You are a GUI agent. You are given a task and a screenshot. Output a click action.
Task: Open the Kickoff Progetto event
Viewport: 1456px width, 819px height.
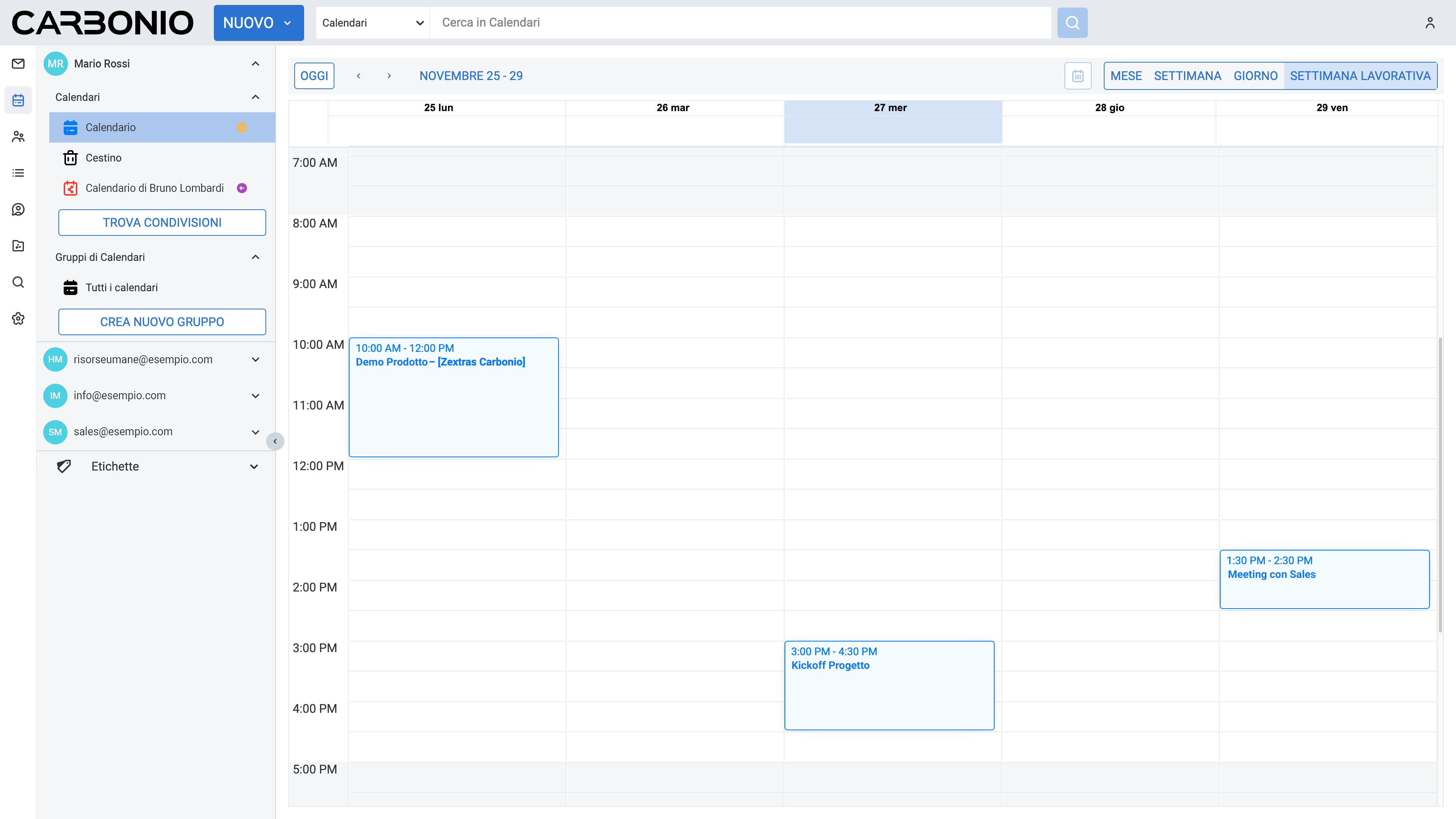pos(888,685)
